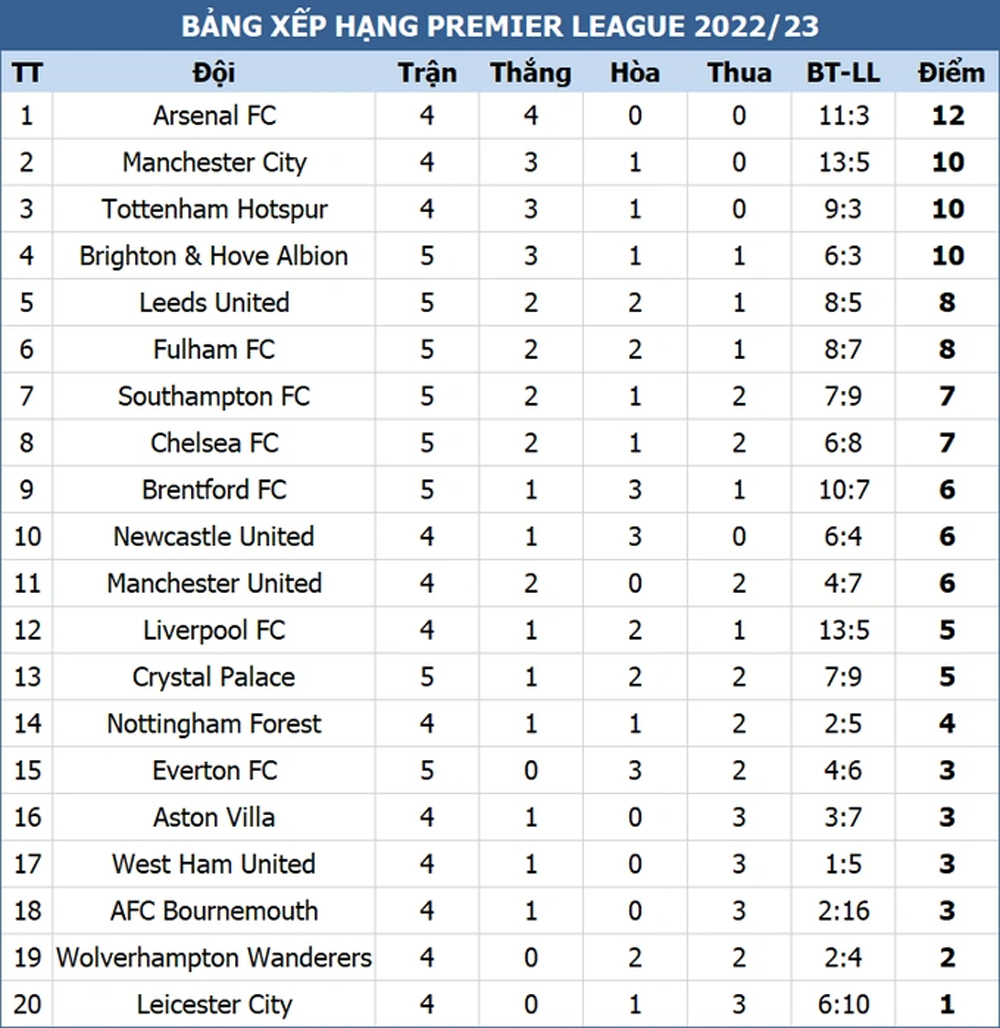Click the Thắng column header
Image resolution: width=1000 pixels, height=1028 pixels.
[x=531, y=73]
